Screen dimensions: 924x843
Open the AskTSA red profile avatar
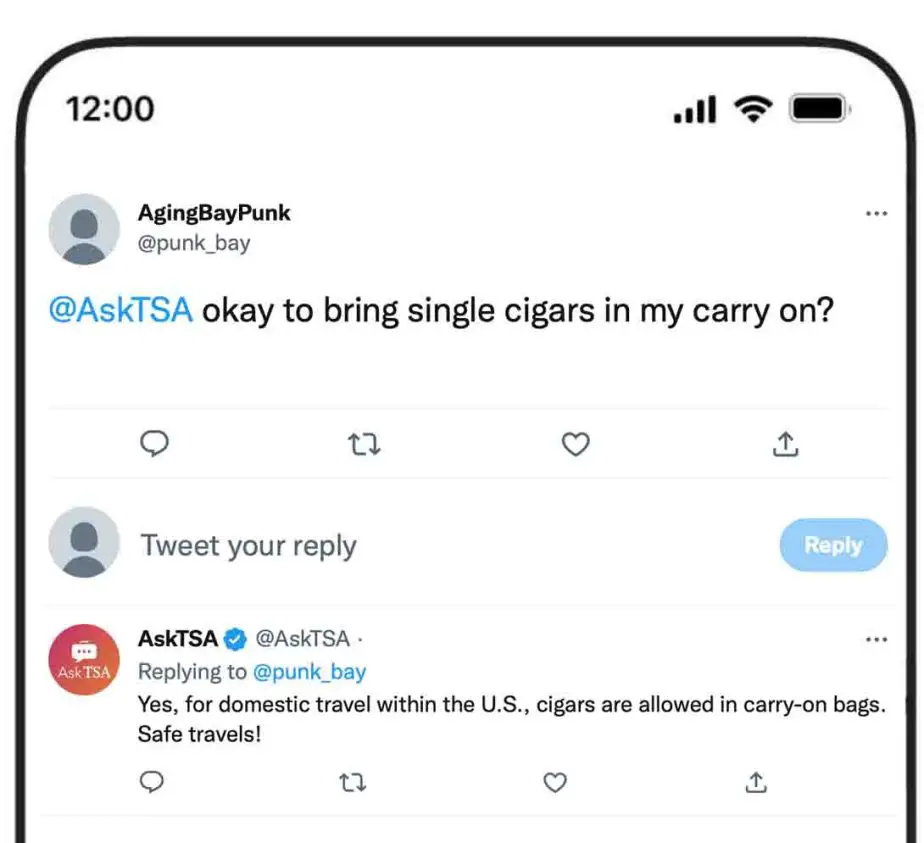click(84, 660)
